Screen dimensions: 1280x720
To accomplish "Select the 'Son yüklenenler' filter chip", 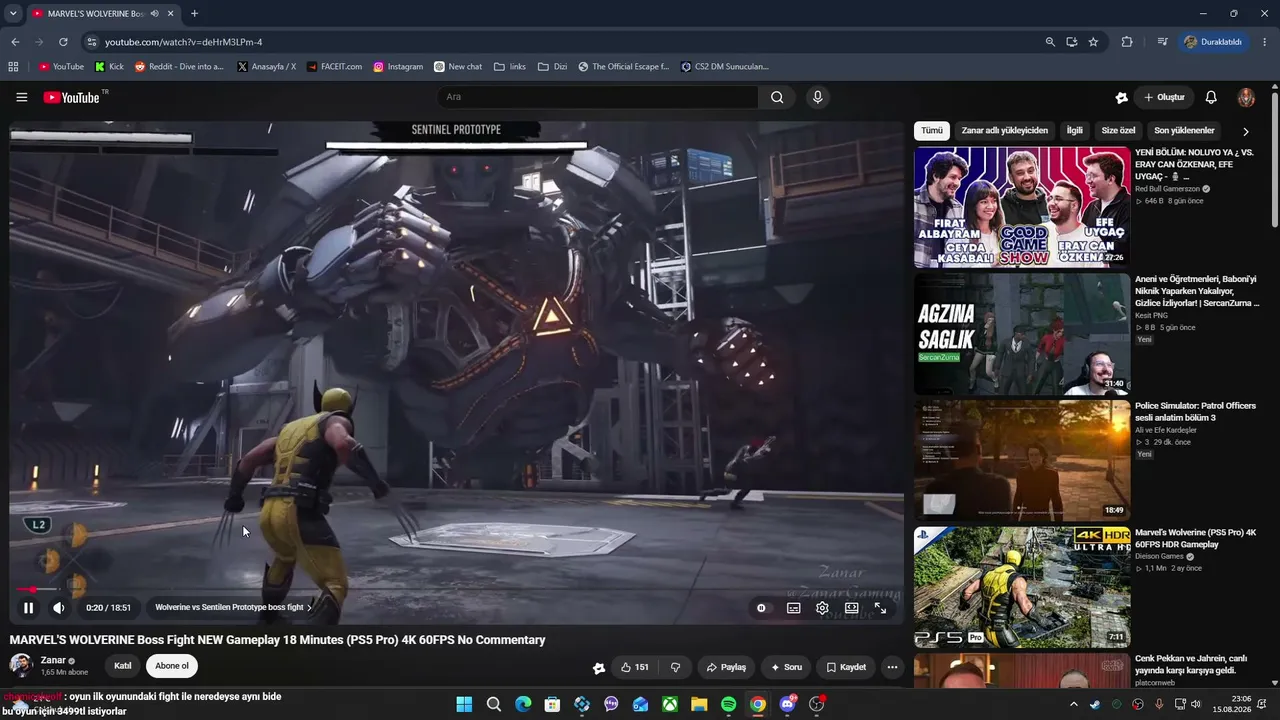I will coord(1185,131).
